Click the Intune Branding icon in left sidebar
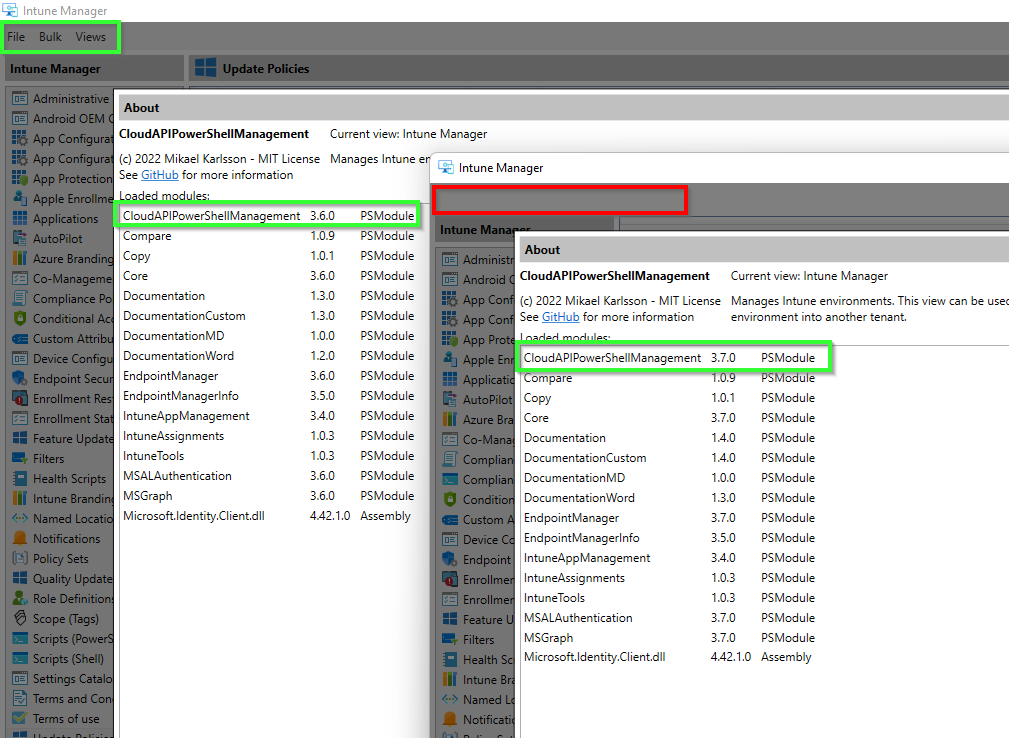The height and width of the screenshot is (738, 1009). click(20, 498)
